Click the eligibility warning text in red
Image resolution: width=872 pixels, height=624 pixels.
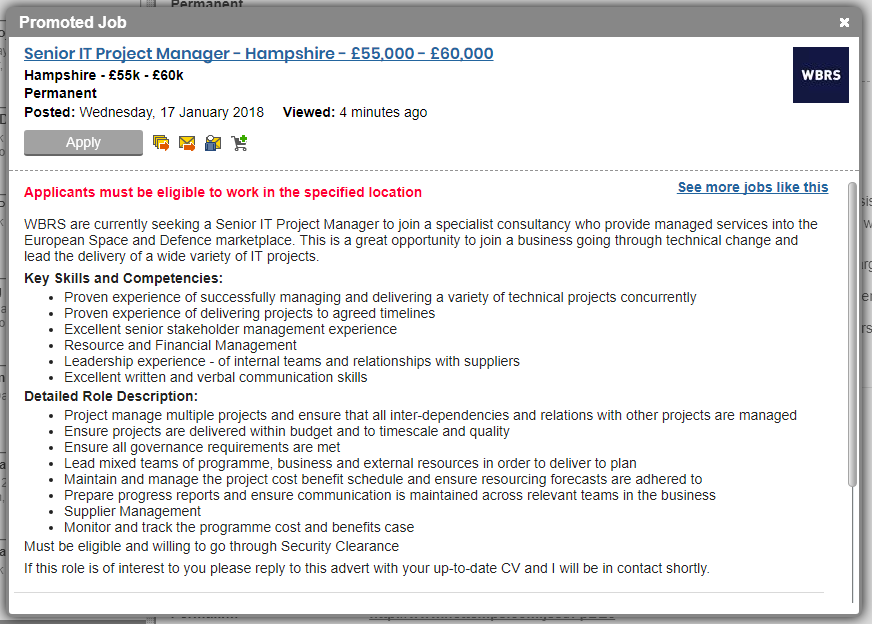[223, 192]
